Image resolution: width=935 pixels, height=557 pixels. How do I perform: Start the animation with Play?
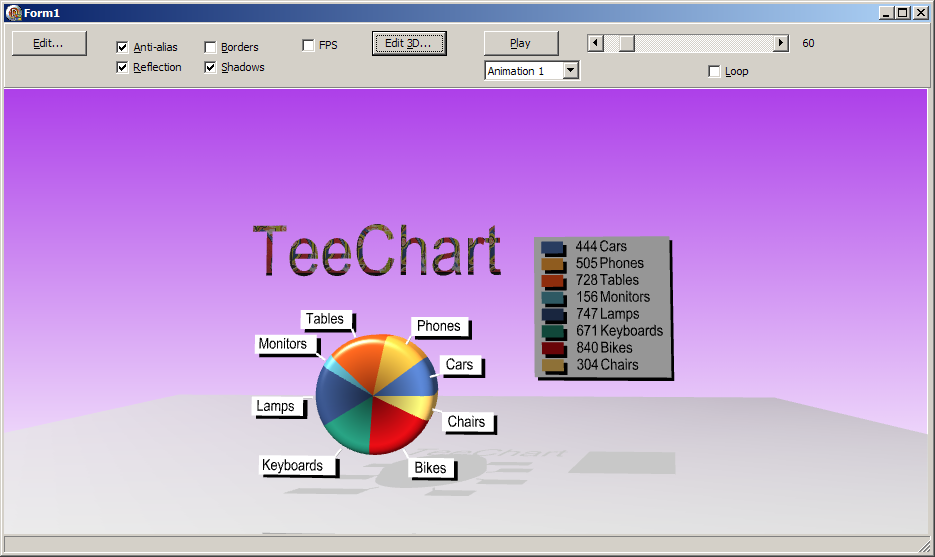click(521, 44)
